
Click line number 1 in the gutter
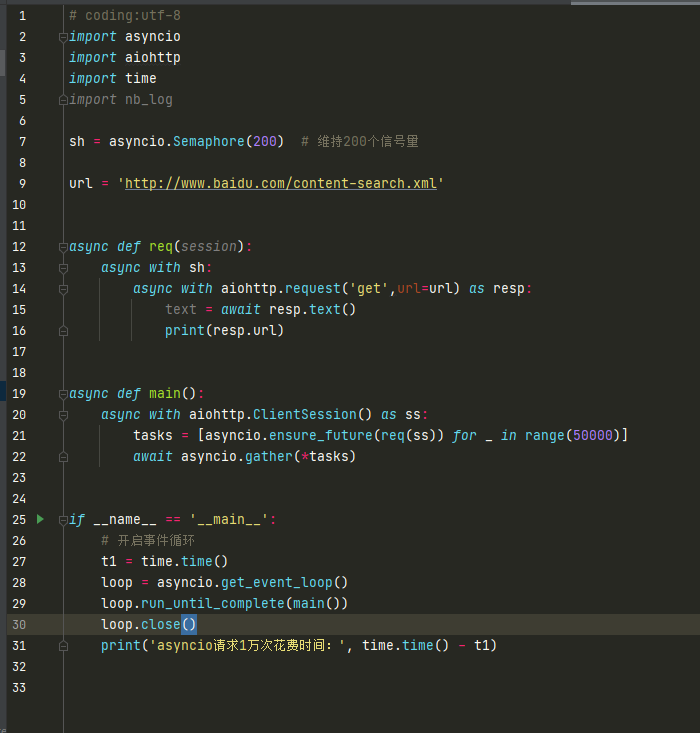click(x=22, y=16)
